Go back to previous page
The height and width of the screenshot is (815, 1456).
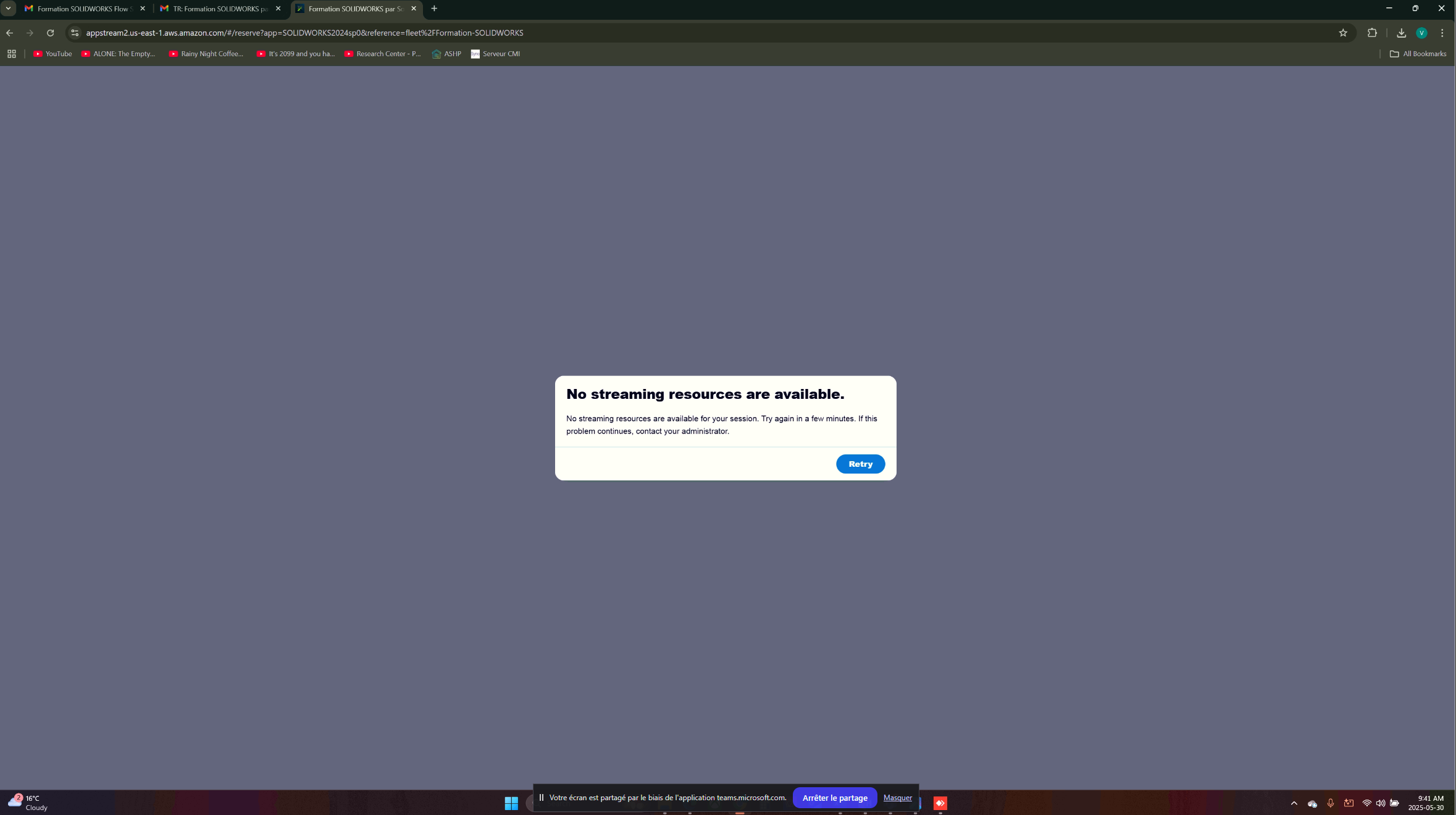coord(10,33)
